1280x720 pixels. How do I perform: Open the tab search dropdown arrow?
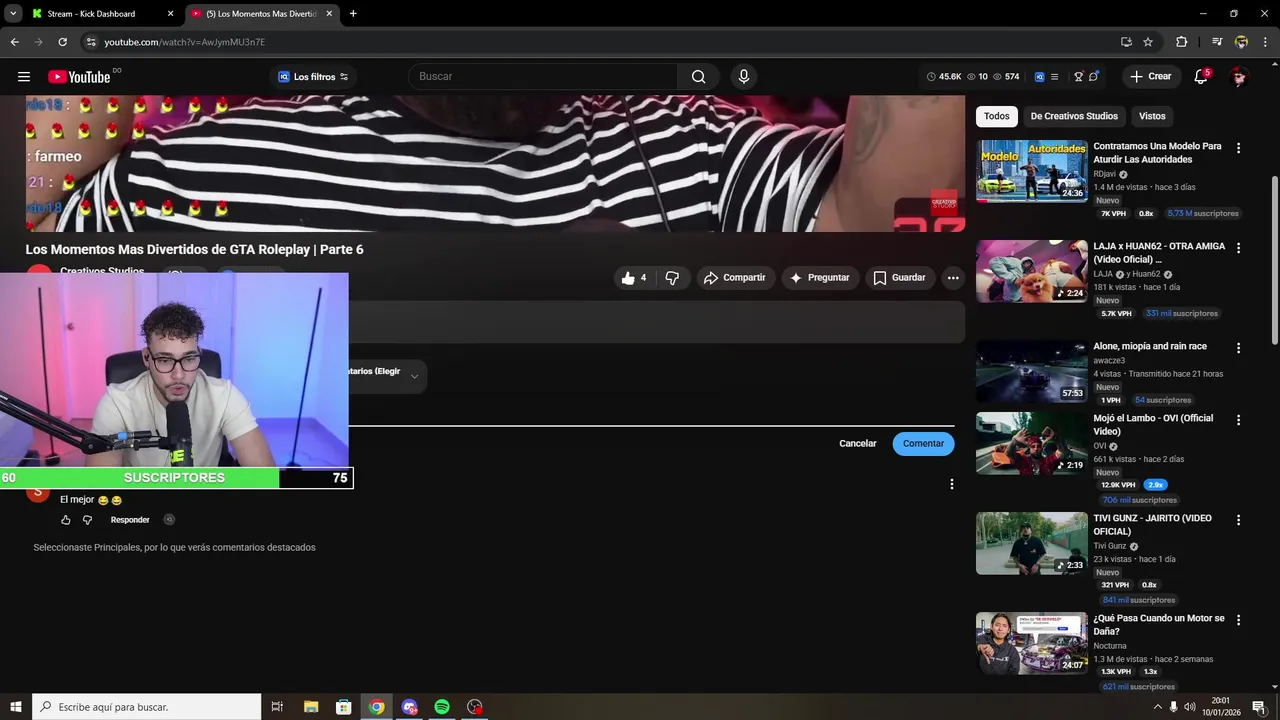click(x=13, y=14)
